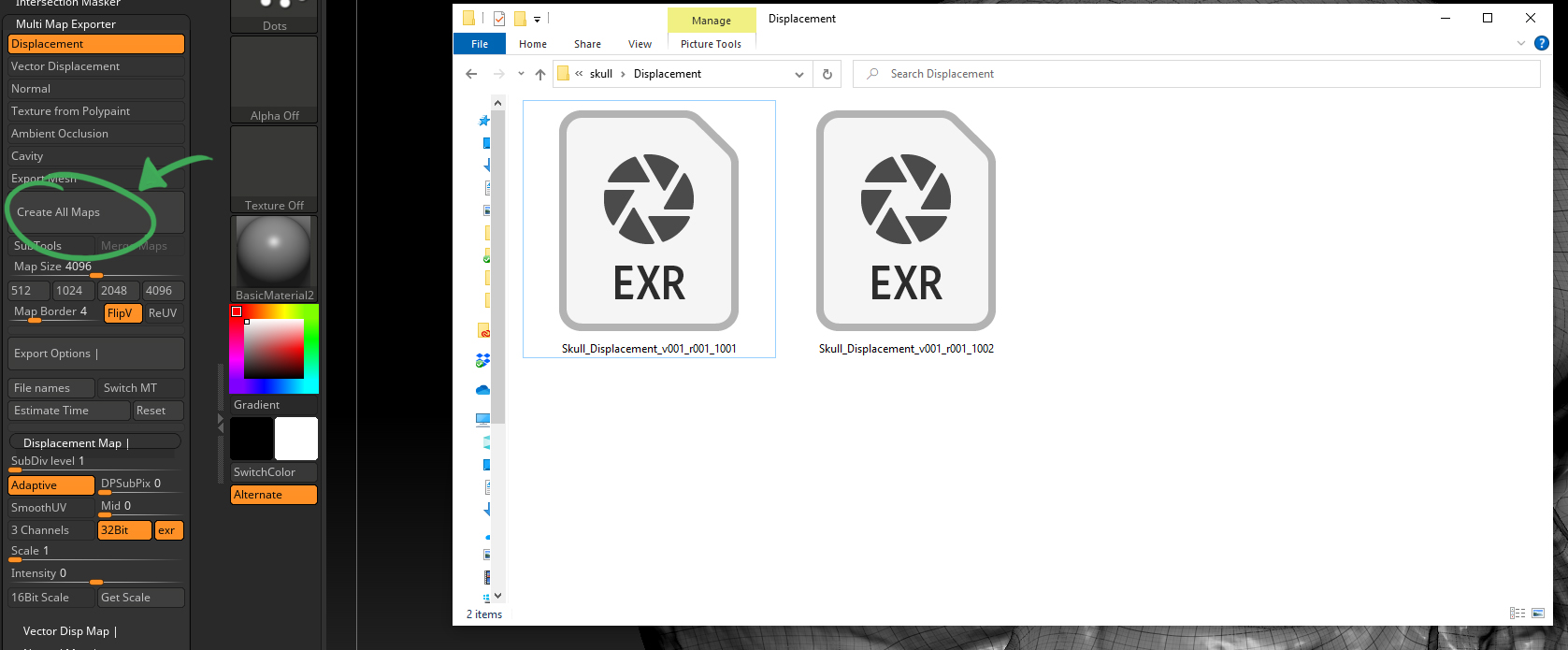Click the Get Scale button

point(140,598)
